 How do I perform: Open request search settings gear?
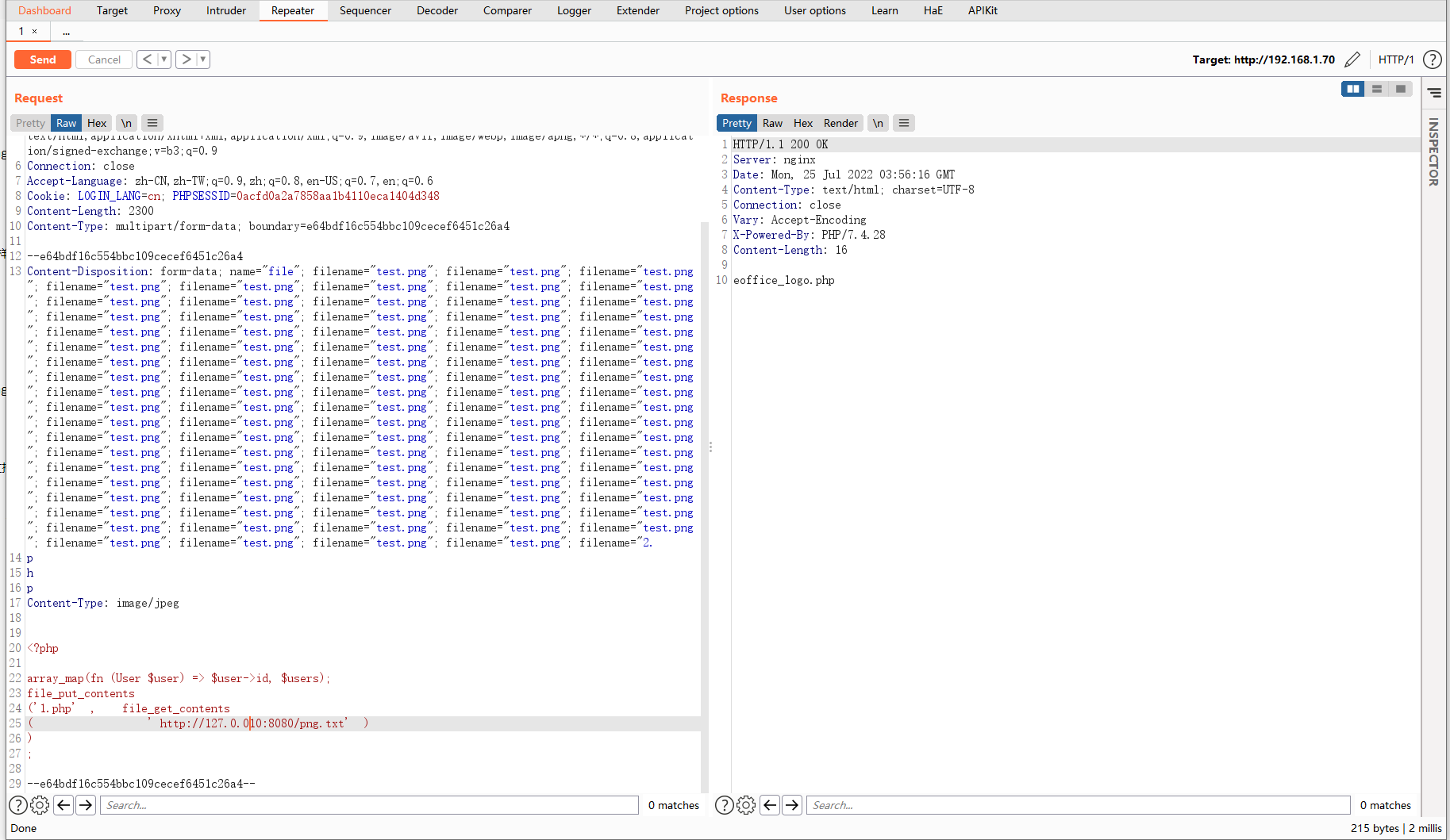[40, 805]
